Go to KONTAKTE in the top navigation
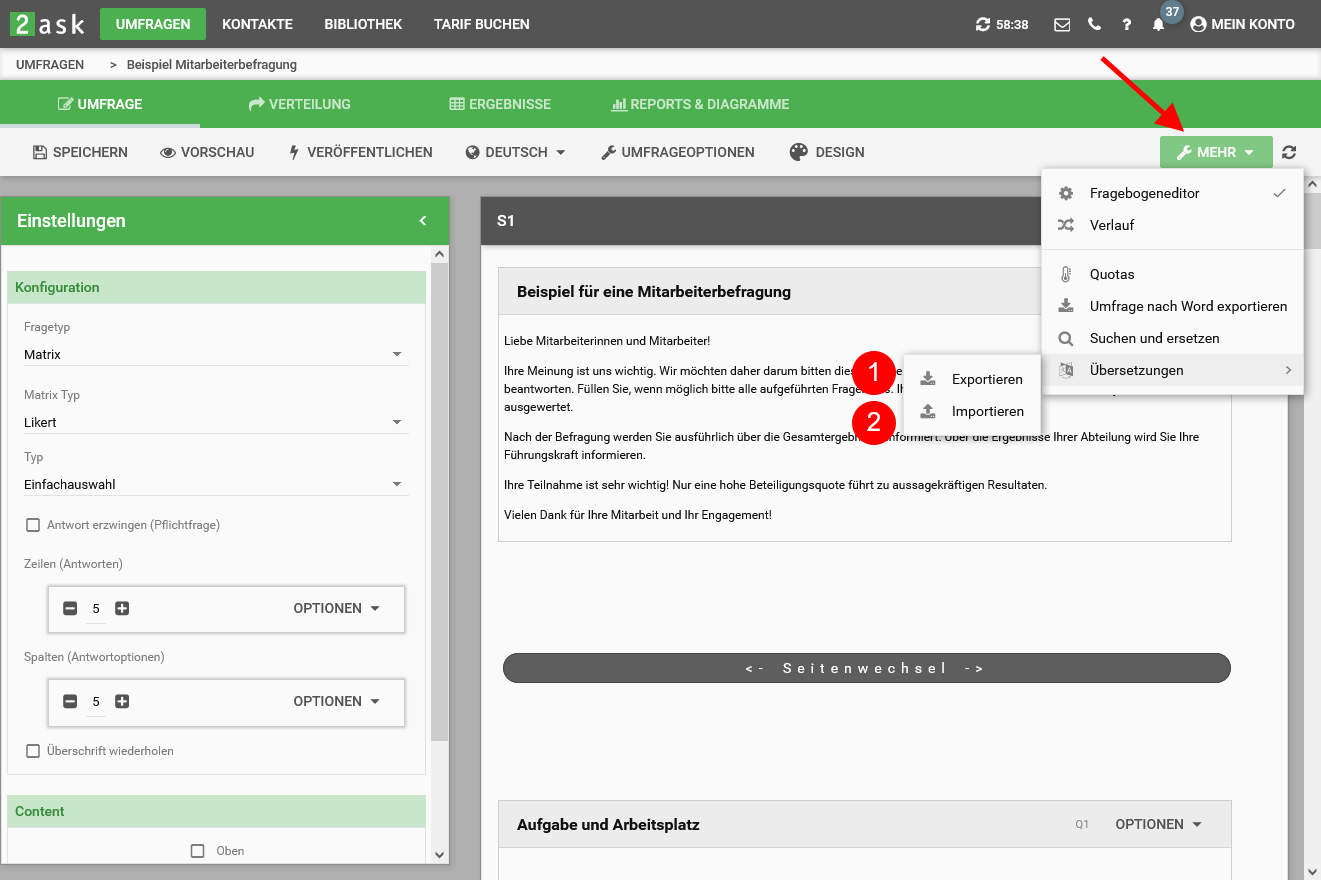This screenshot has width=1321, height=880. tap(257, 24)
